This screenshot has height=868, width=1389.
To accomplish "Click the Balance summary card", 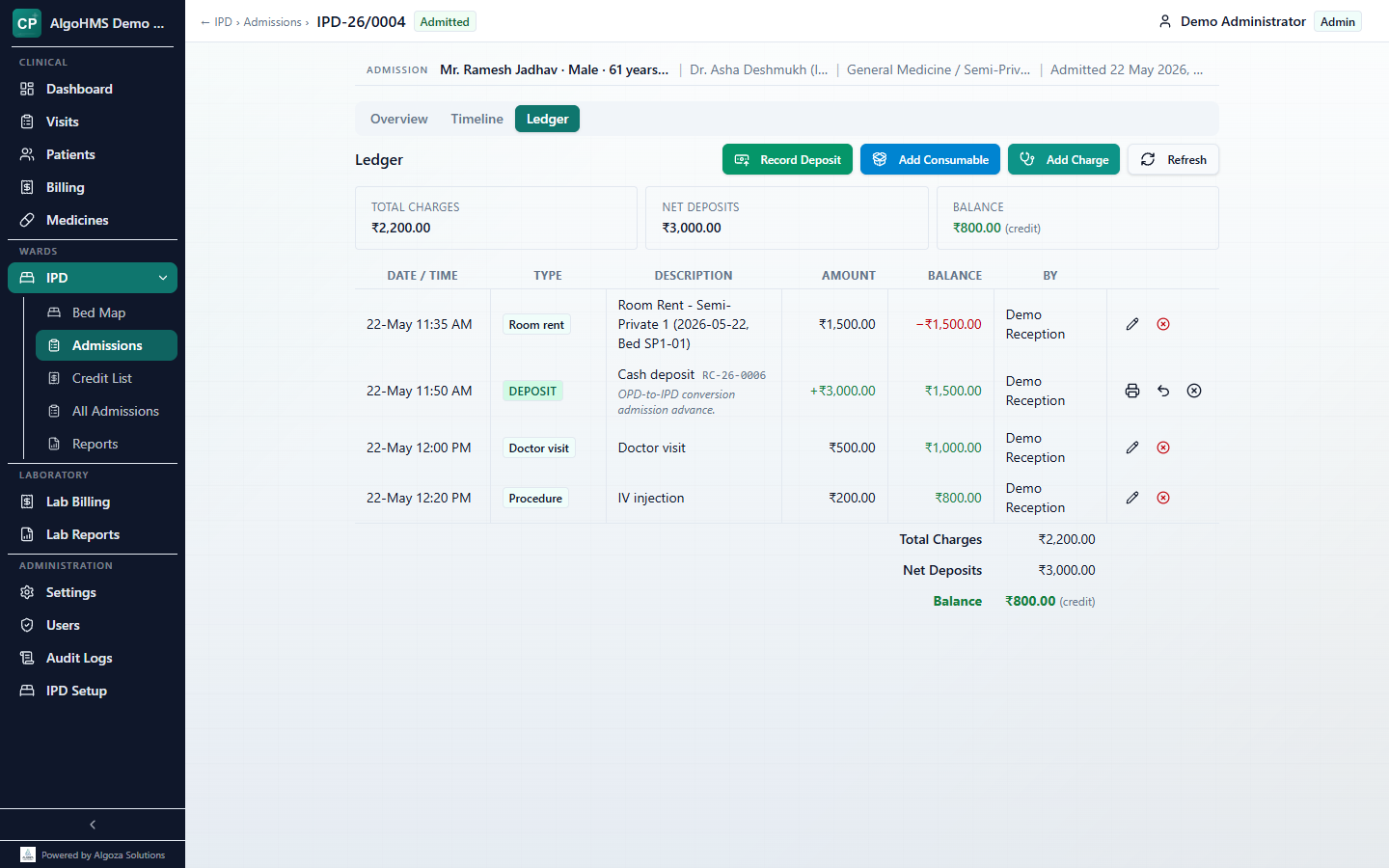I will pos(1077,218).
